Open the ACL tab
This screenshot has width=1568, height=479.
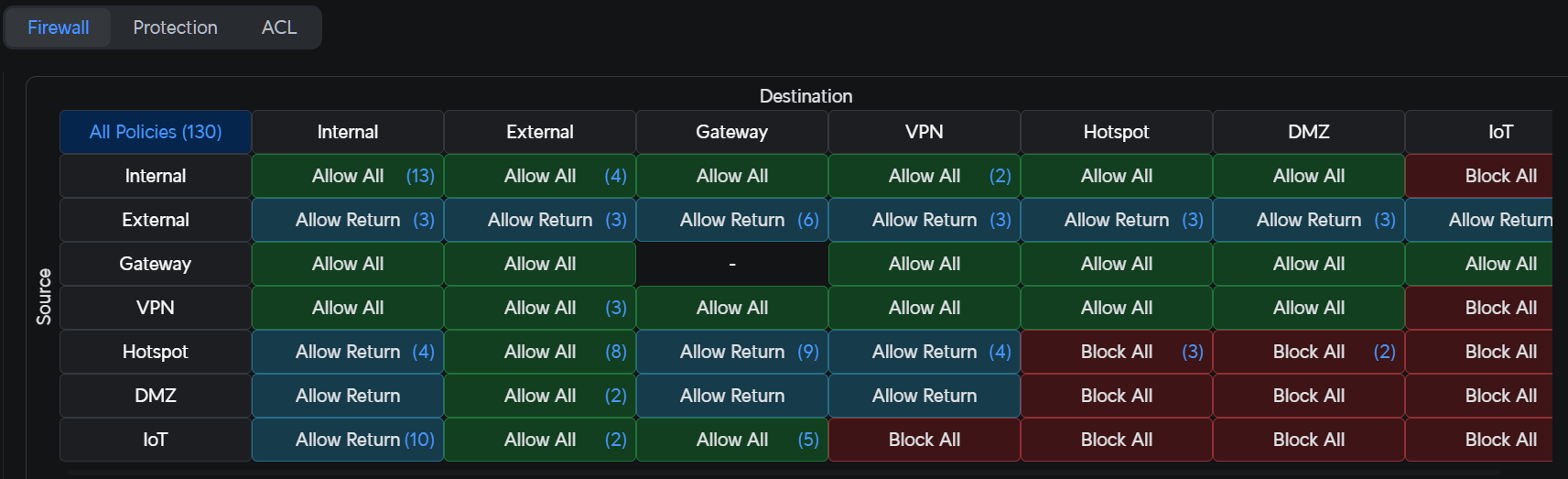click(279, 27)
